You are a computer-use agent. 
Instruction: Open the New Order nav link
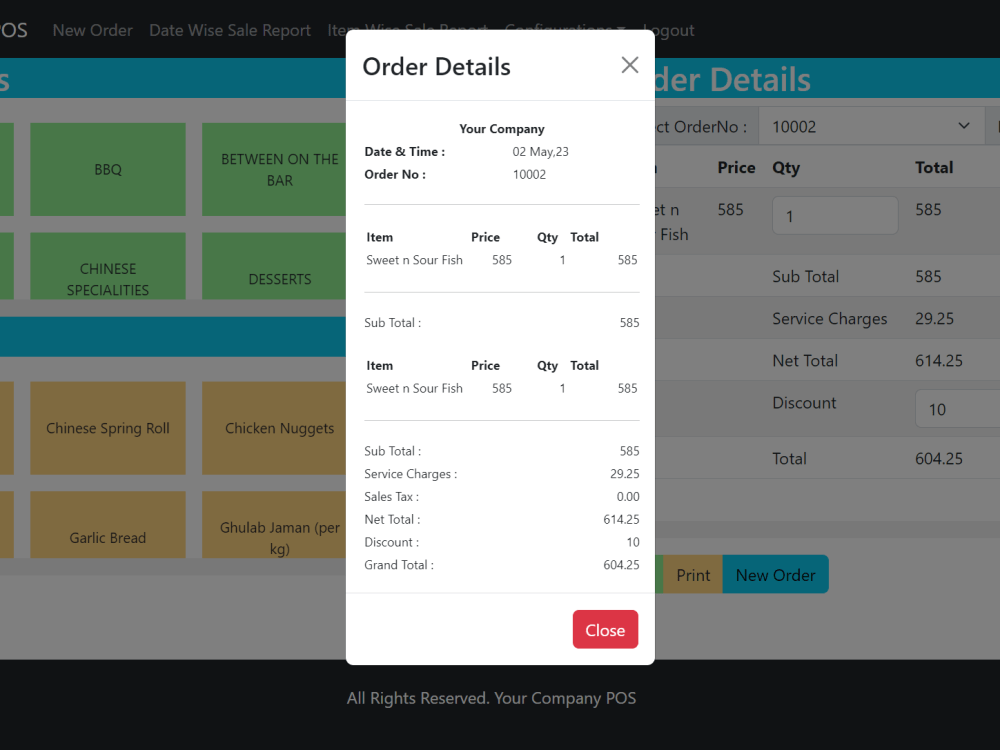point(92,31)
